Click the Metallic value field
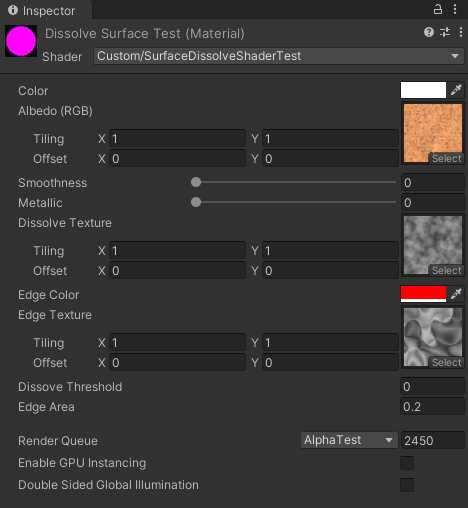The width and height of the screenshot is (468, 508). point(432,202)
